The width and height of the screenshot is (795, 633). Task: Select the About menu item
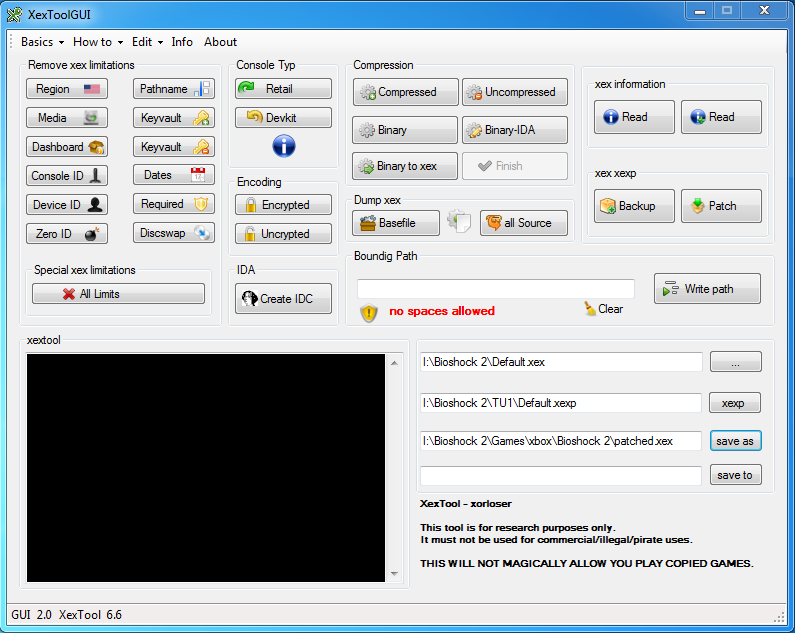click(220, 42)
